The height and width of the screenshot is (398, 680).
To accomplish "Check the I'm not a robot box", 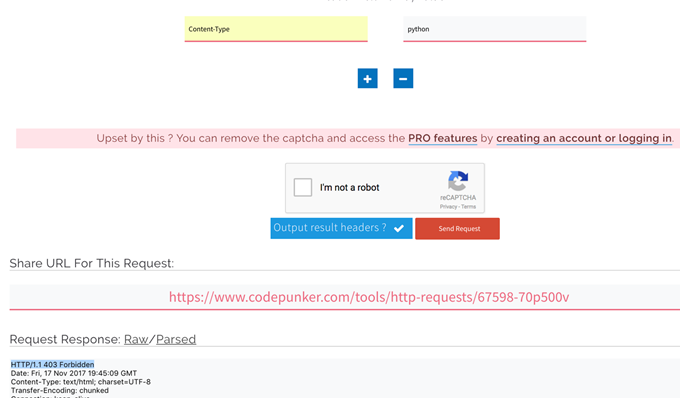I will pyautogui.click(x=303, y=187).
